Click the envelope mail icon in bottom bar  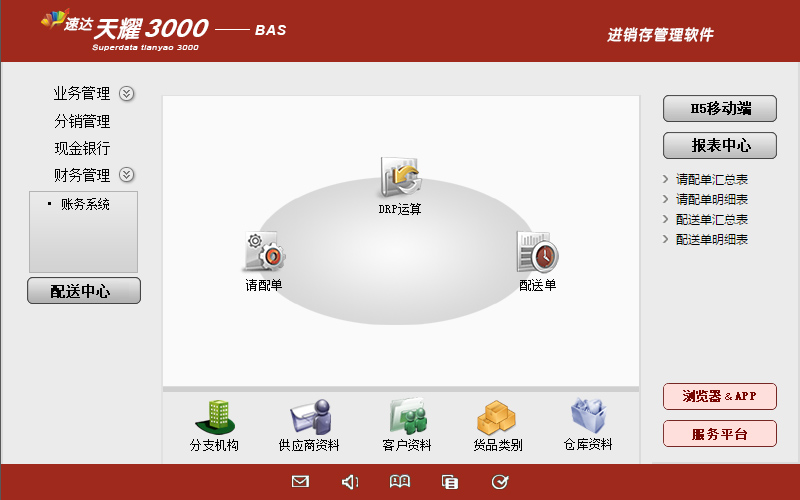click(x=300, y=482)
